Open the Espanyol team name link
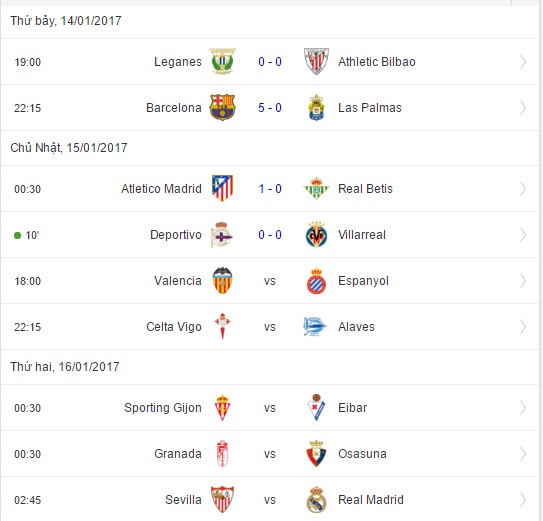This screenshot has width=543, height=521. tap(363, 281)
